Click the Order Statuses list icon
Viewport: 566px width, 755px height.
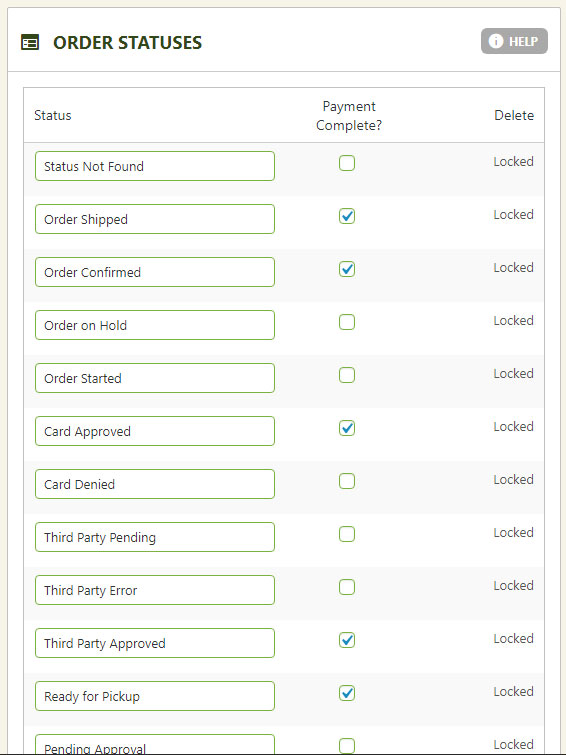pyautogui.click(x=30, y=42)
